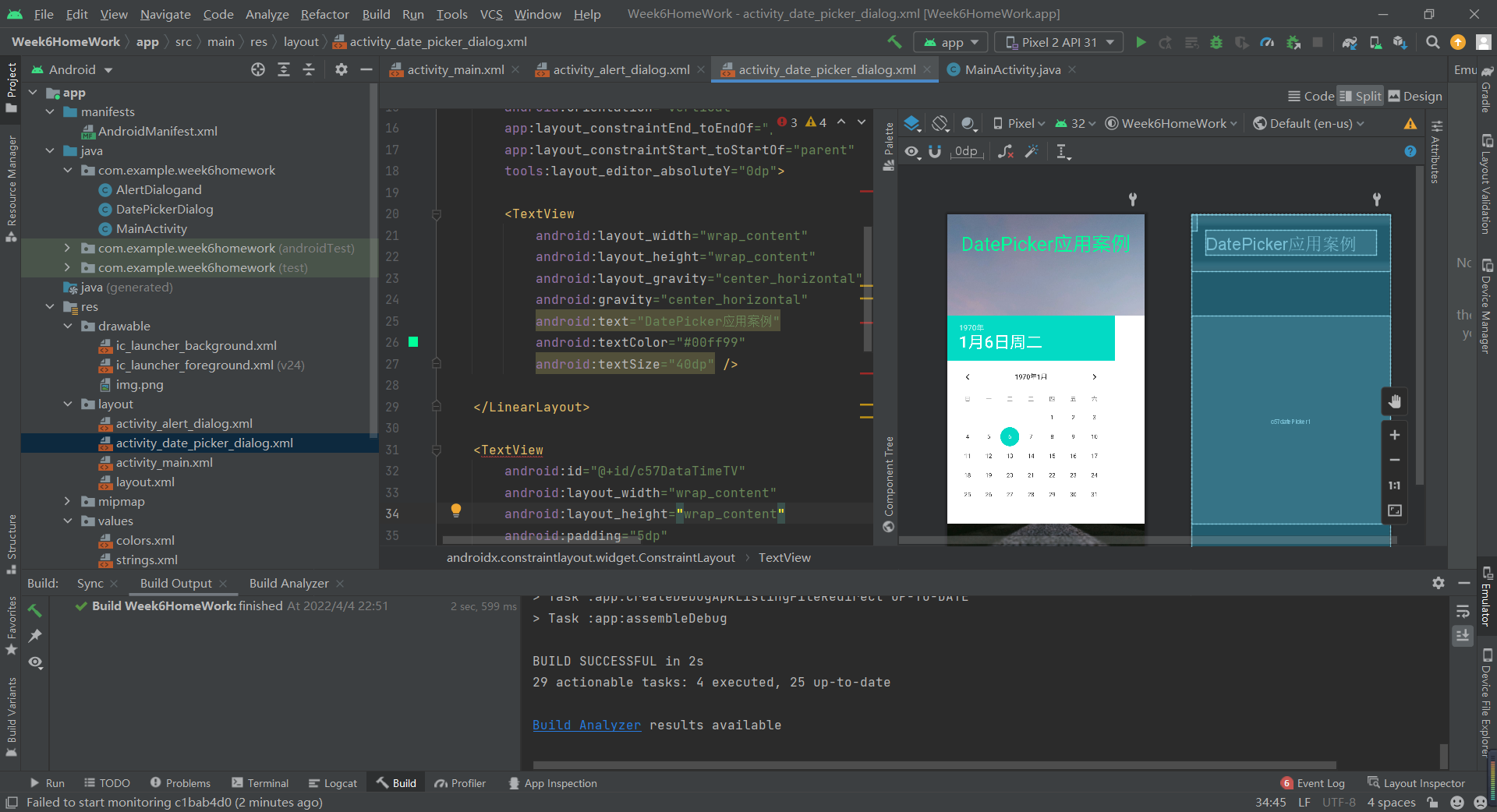Image resolution: width=1497 pixels, height=812 pixels.
Task: Zoom in the design preview
Action: pyautogui.click(x=1395, y=435)
